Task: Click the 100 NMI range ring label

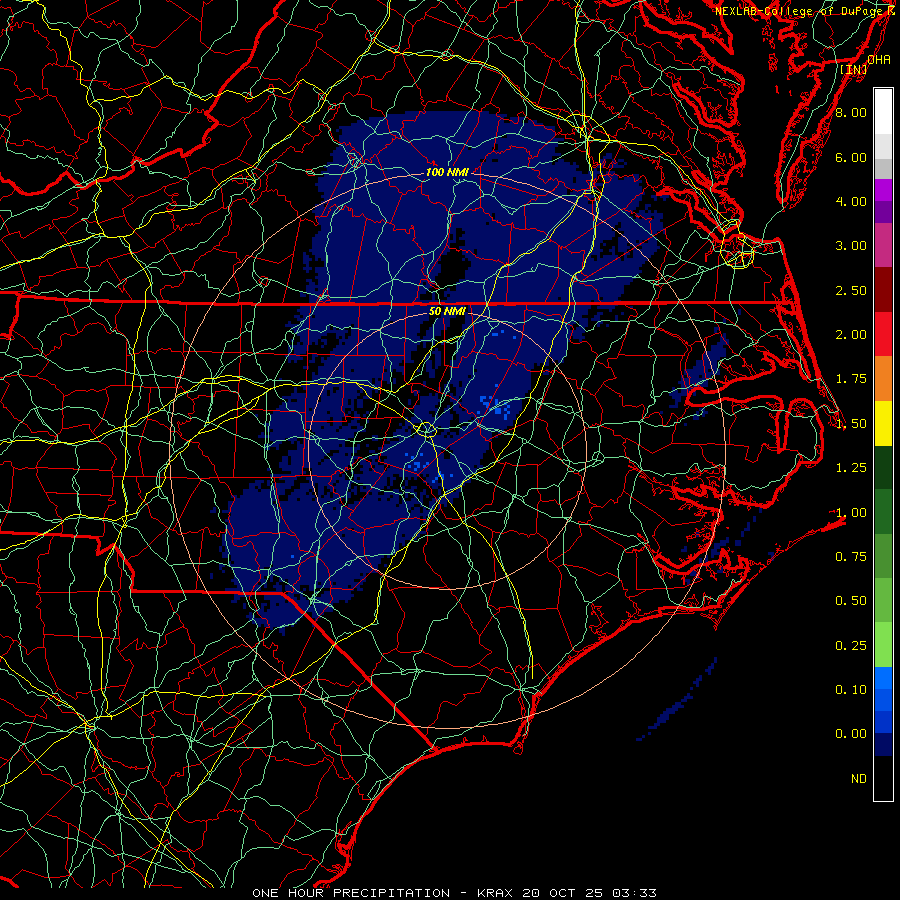Action: (x=447, y=172)
